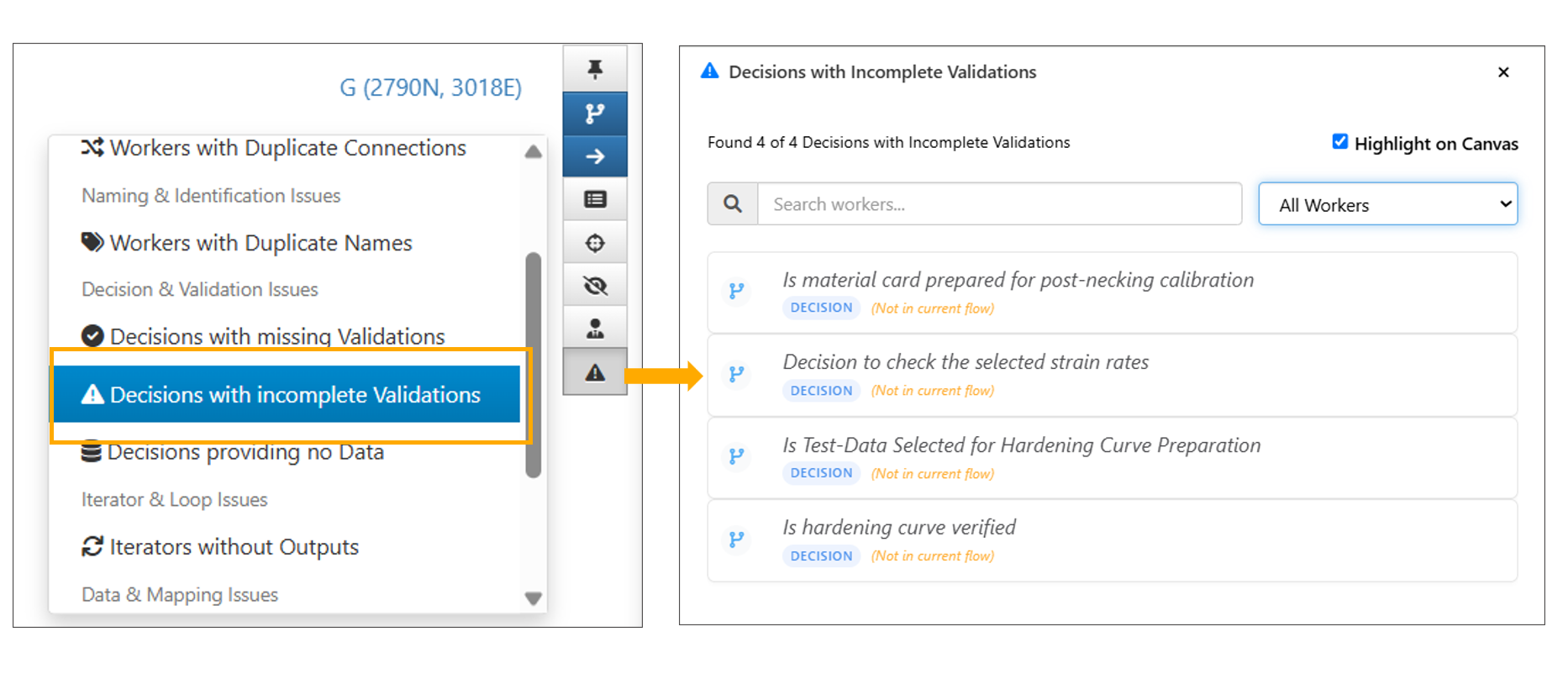Select Iterators without Outputs menu entry
The image size is (1568, 695).
click(234, 547)
